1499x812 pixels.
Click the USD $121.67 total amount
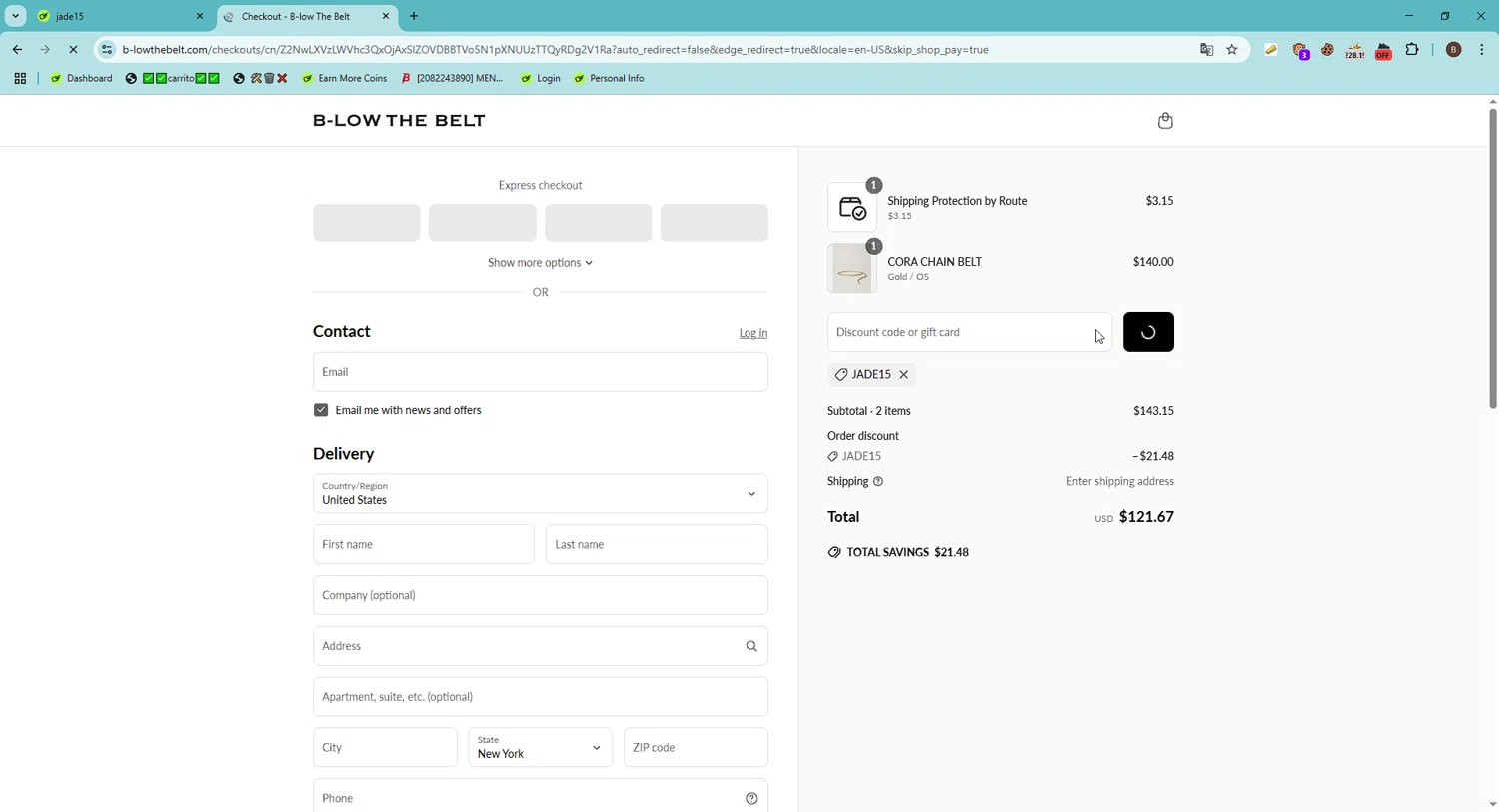click(1134, 517)
